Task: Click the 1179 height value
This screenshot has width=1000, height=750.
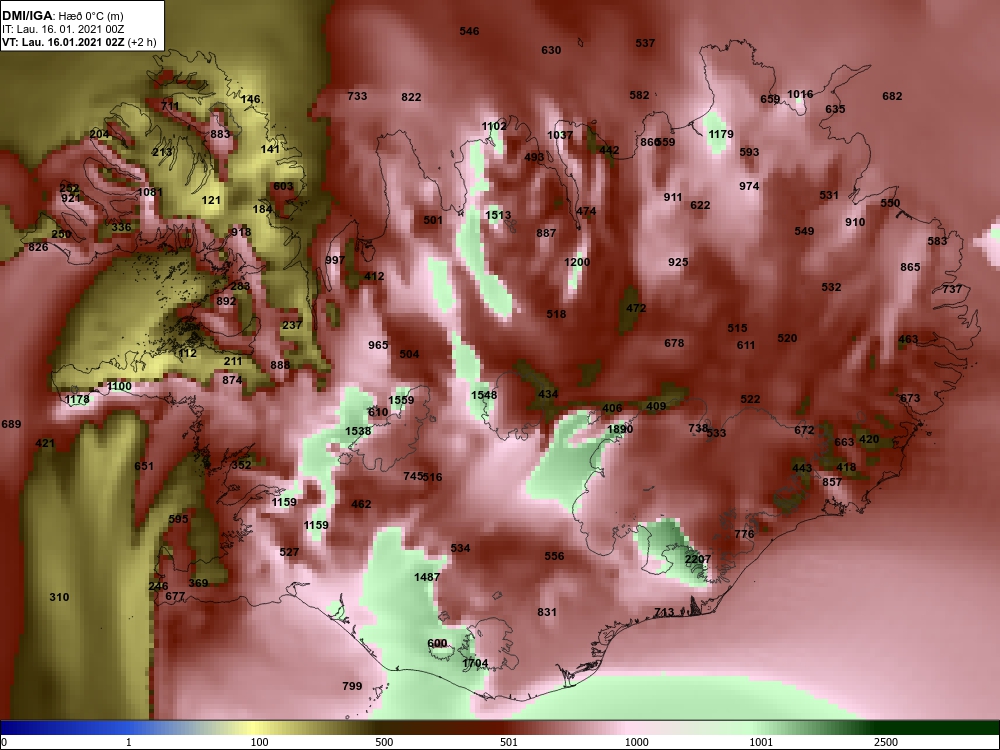Action: (721, 135)
